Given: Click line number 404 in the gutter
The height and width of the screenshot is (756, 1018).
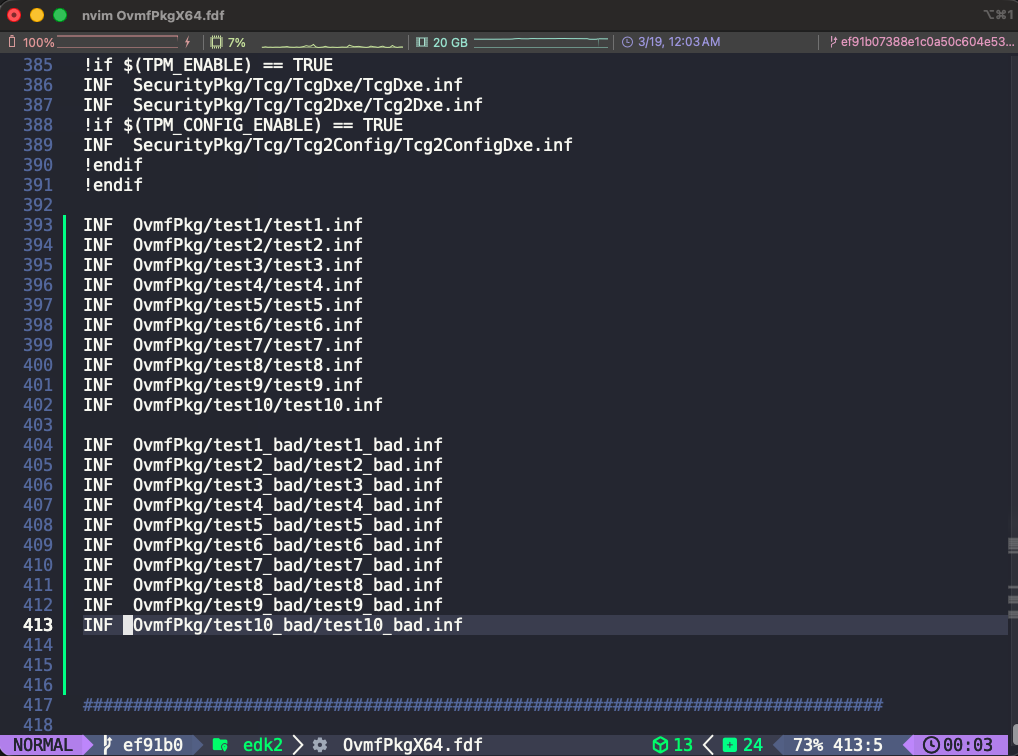Looking at the screenshot, I should point(38,445).
